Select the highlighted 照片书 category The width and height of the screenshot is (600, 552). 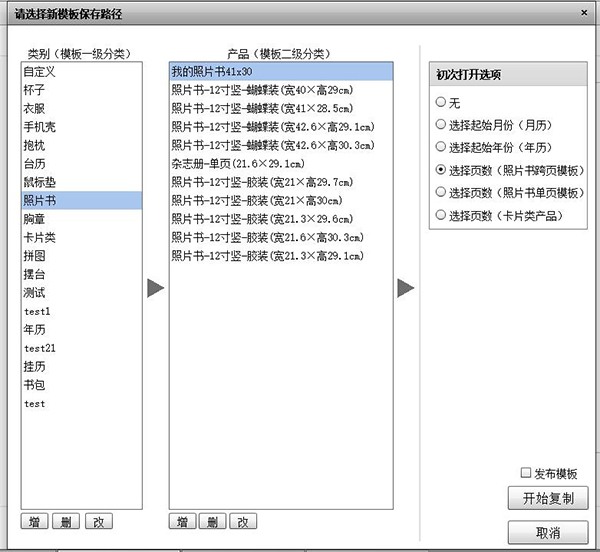click(82, 200)
